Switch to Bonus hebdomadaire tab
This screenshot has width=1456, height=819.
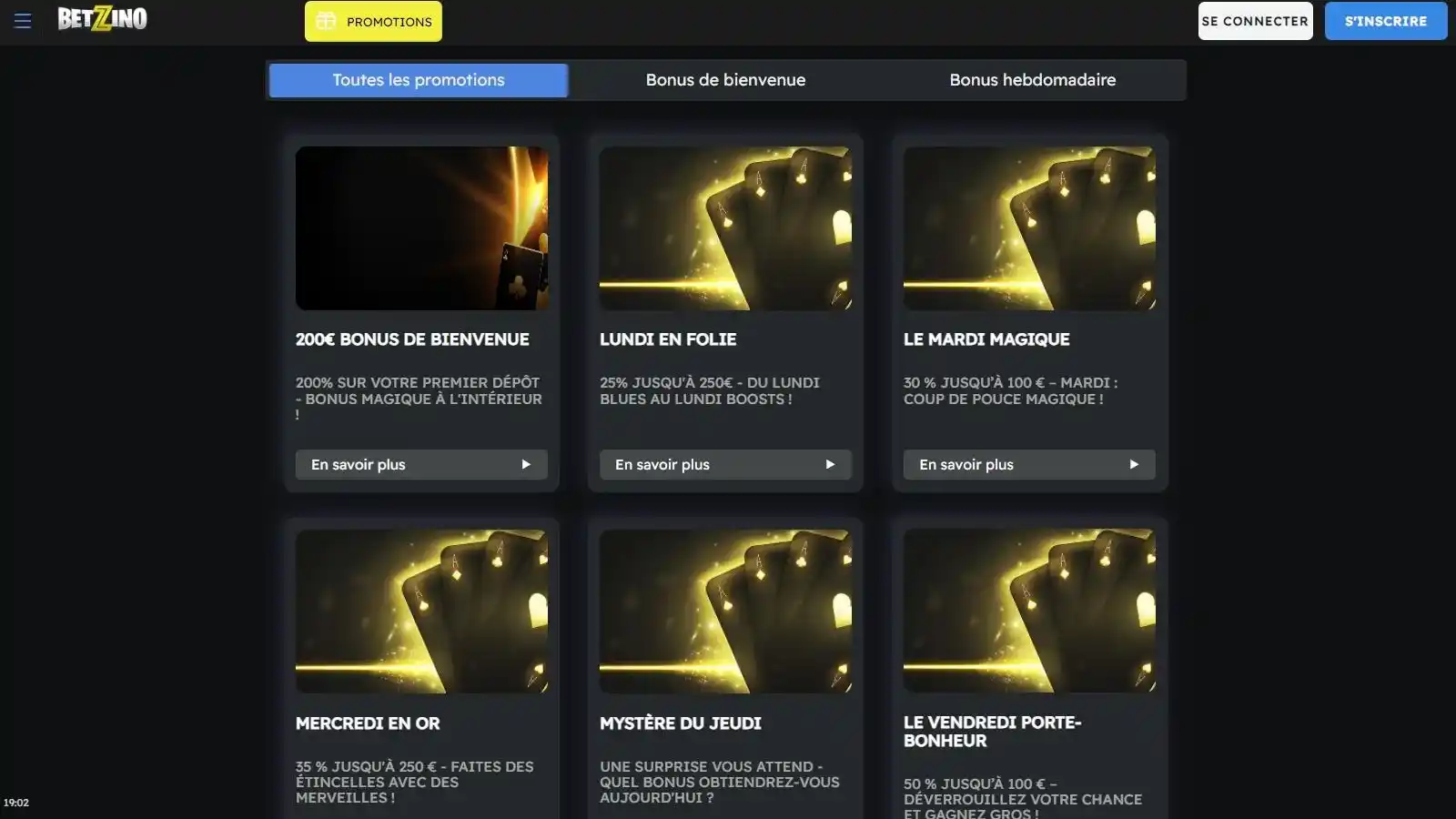coord(1032,80)
